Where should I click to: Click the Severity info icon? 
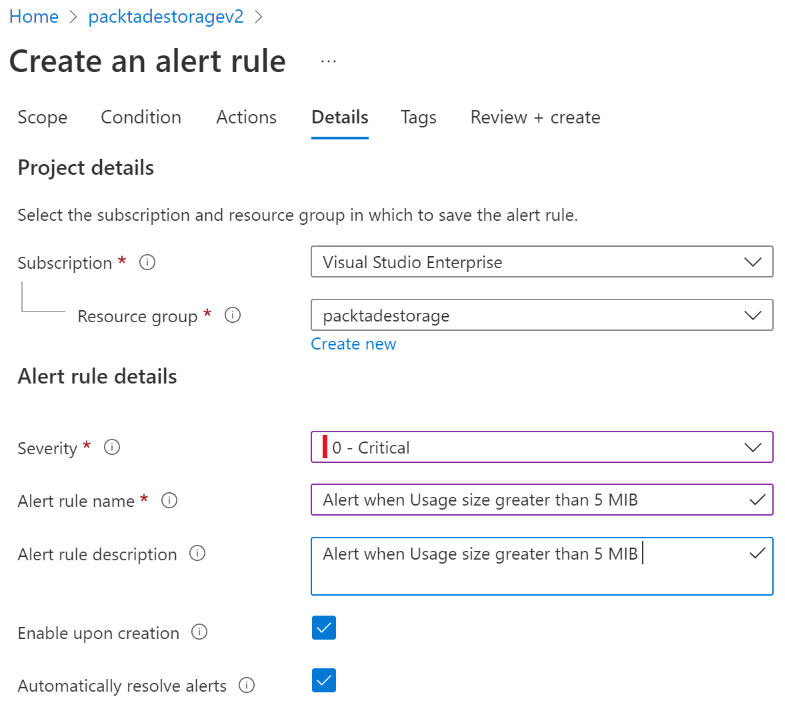coord(112,448)
